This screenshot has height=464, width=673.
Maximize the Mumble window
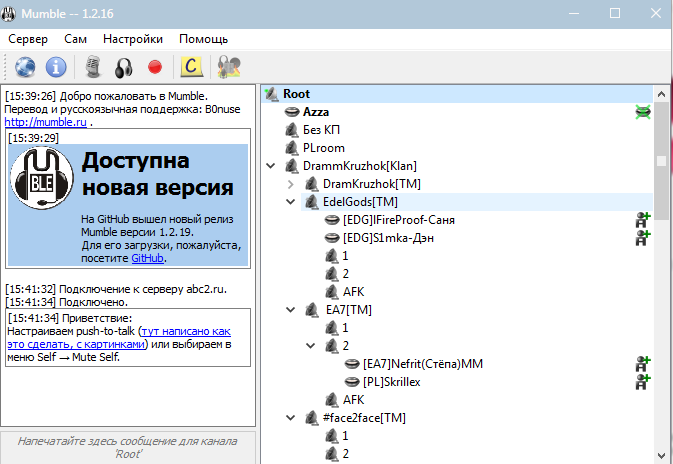[x=615, y=13]
